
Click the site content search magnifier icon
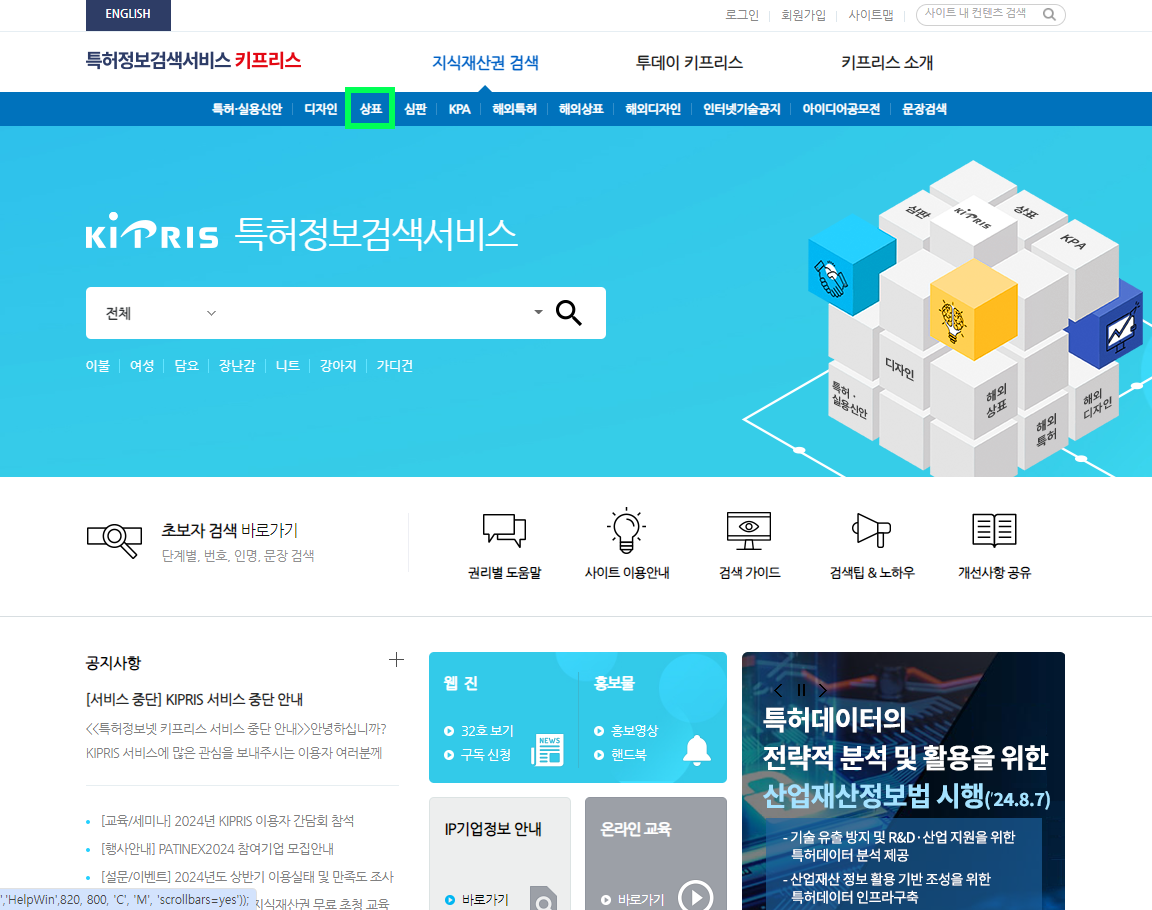coord(1049,14)
